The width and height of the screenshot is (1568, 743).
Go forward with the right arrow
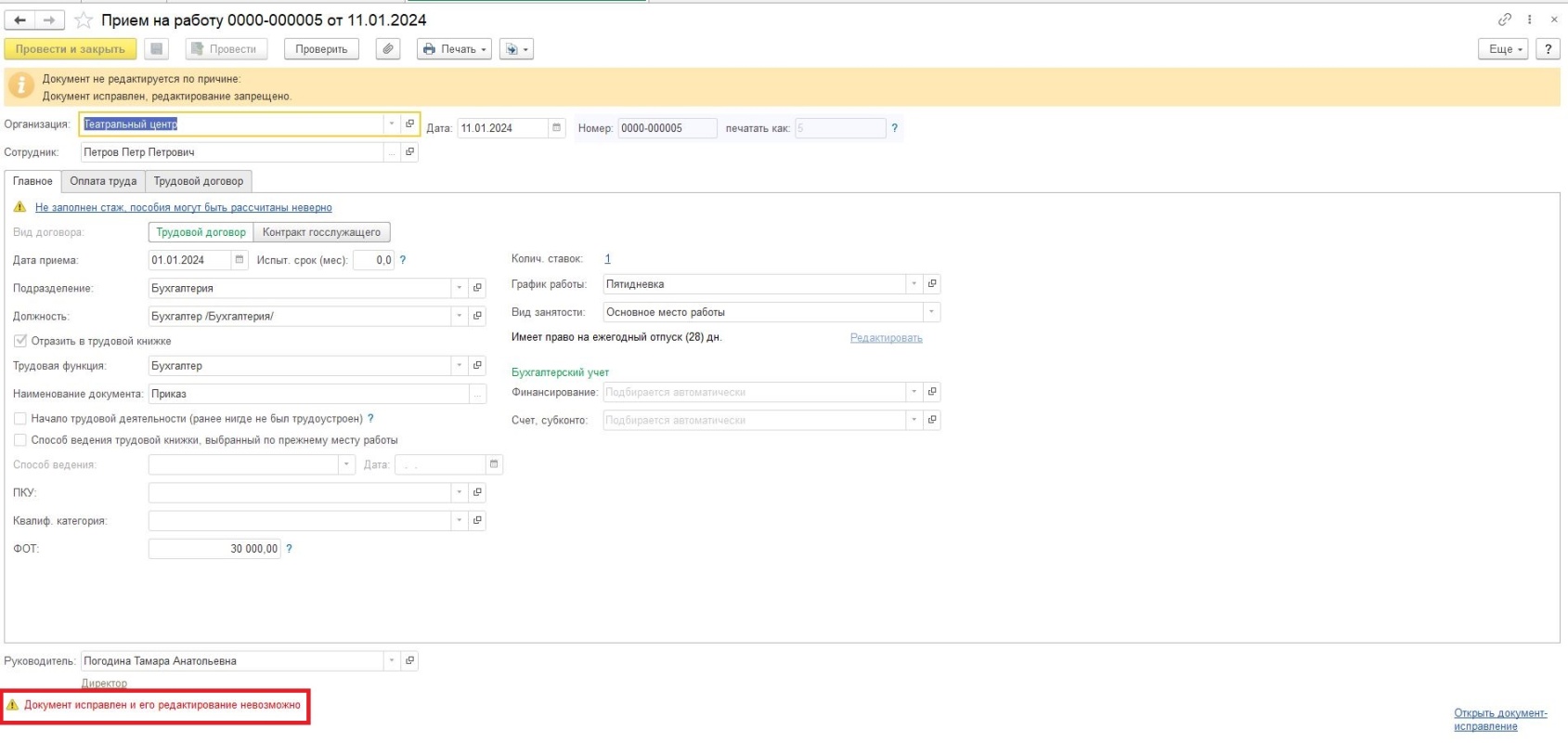pos(49,20)
